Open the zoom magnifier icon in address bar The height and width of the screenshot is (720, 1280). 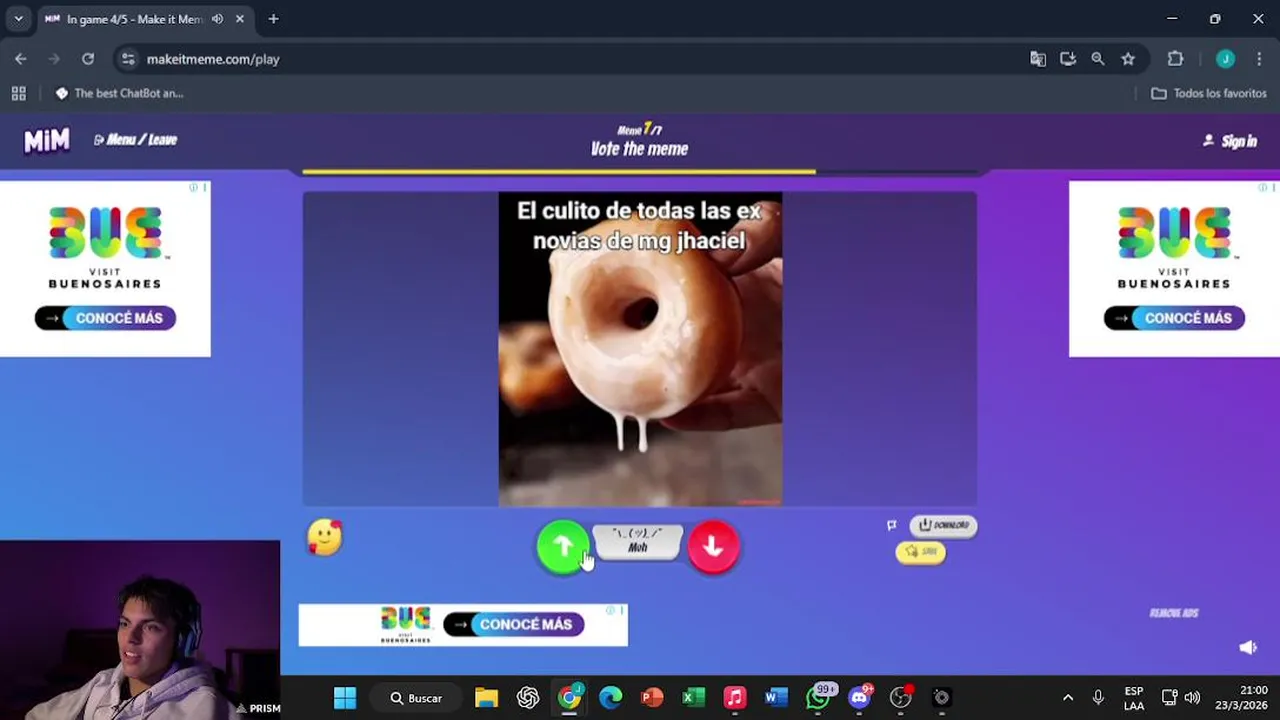tap(1098, 59)
